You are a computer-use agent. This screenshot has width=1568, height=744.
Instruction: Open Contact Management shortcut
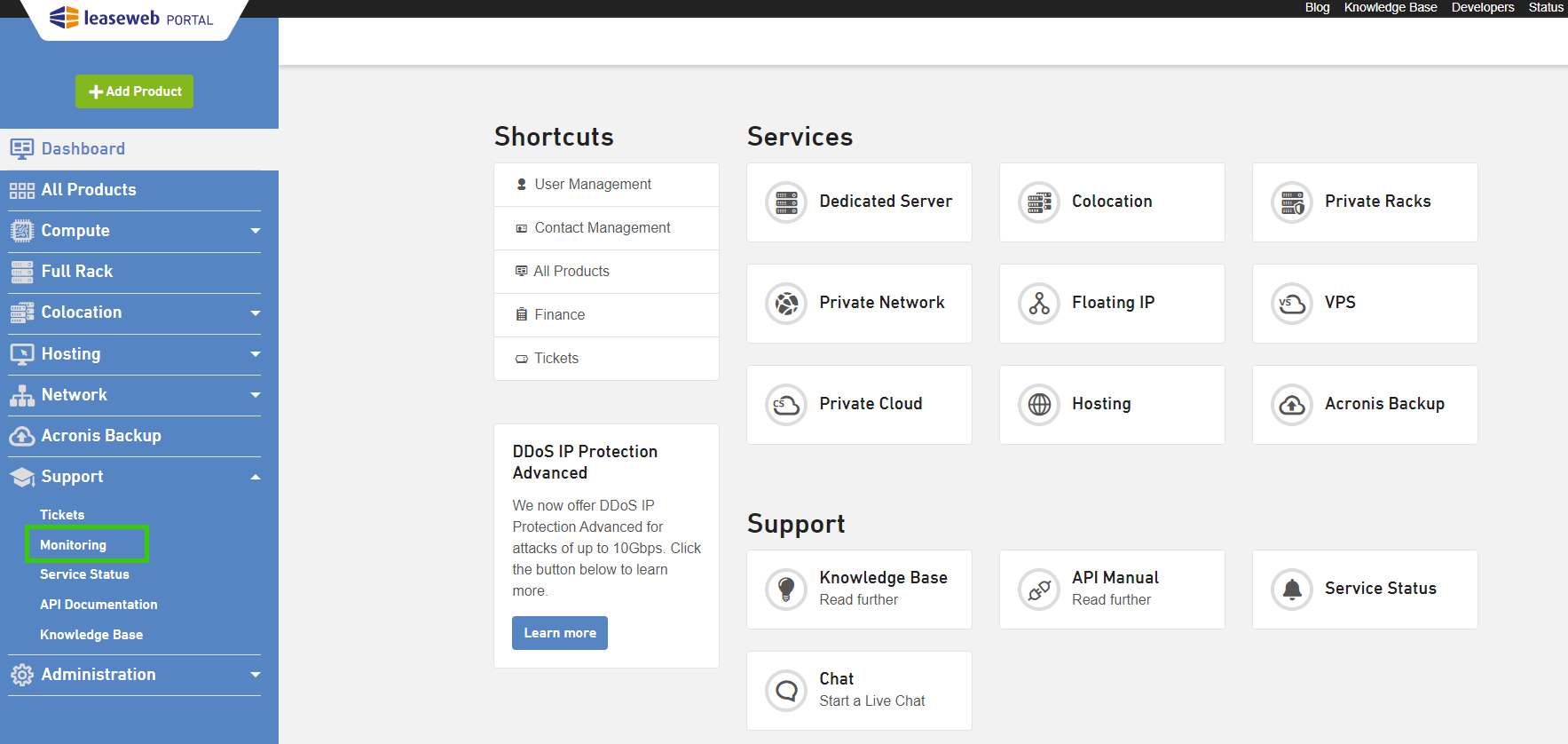[x=606, y=228]
